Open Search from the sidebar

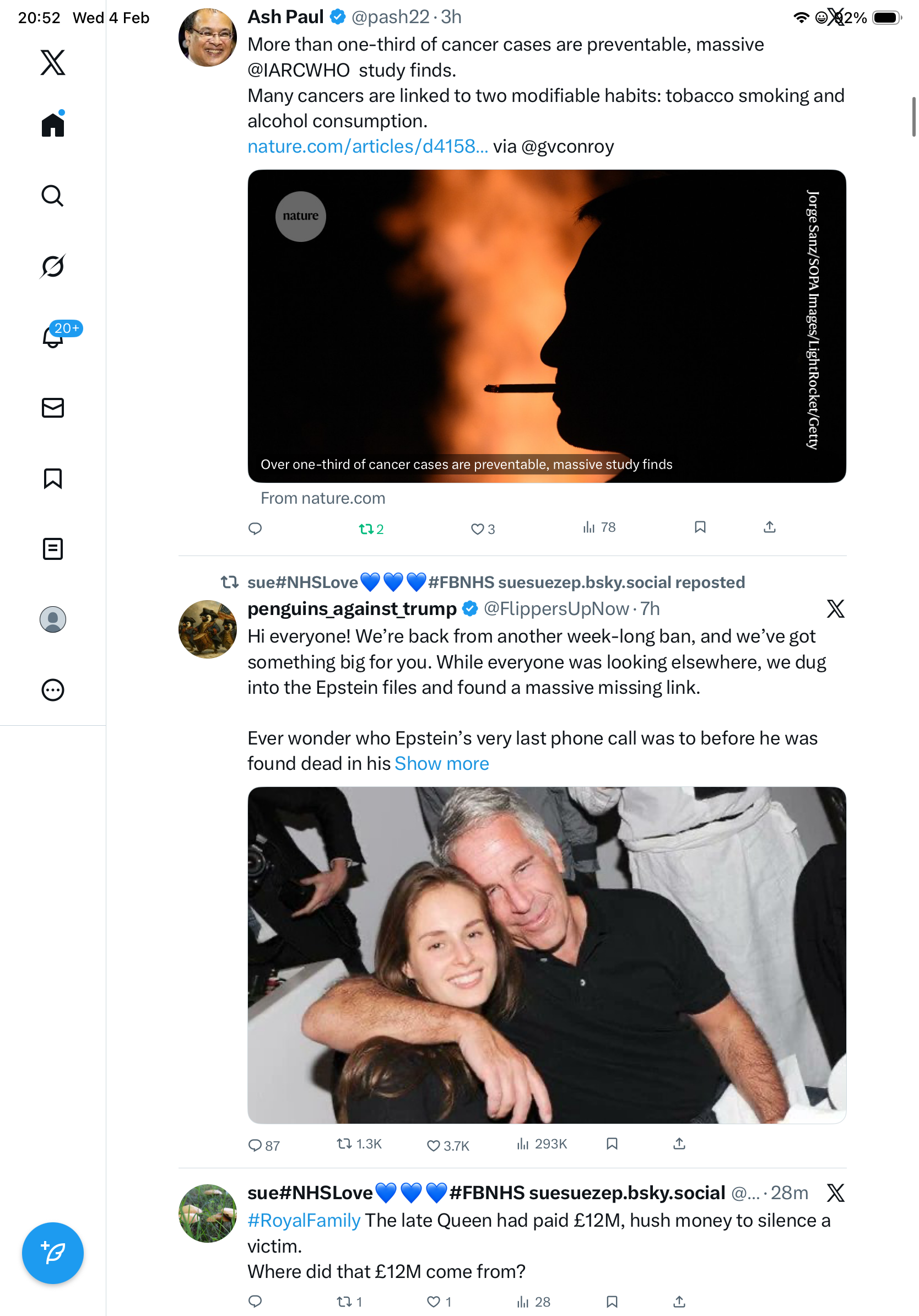click(x=53, y=196)
